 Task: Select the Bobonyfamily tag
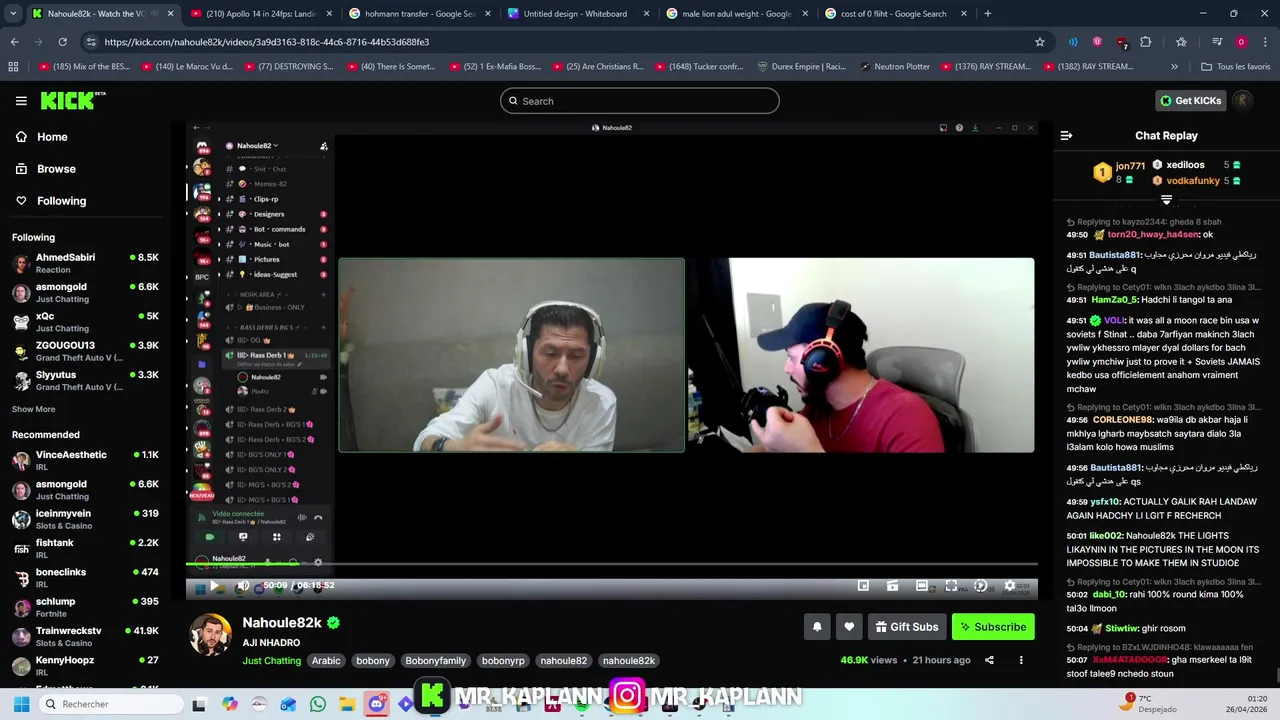pos(435,660)
